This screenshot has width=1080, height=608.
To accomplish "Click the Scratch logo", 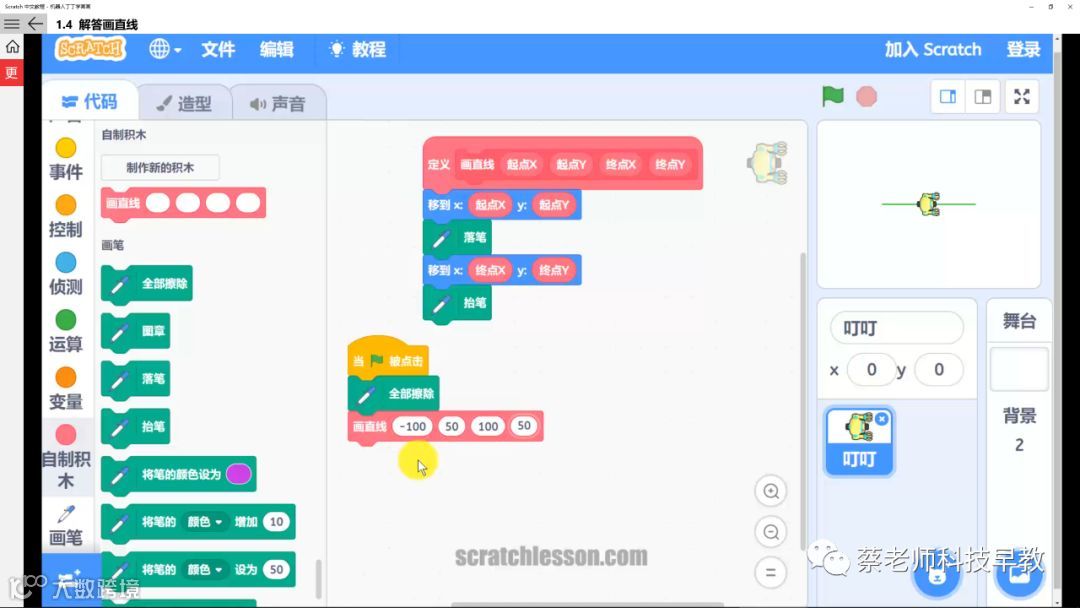I will 90,49.
